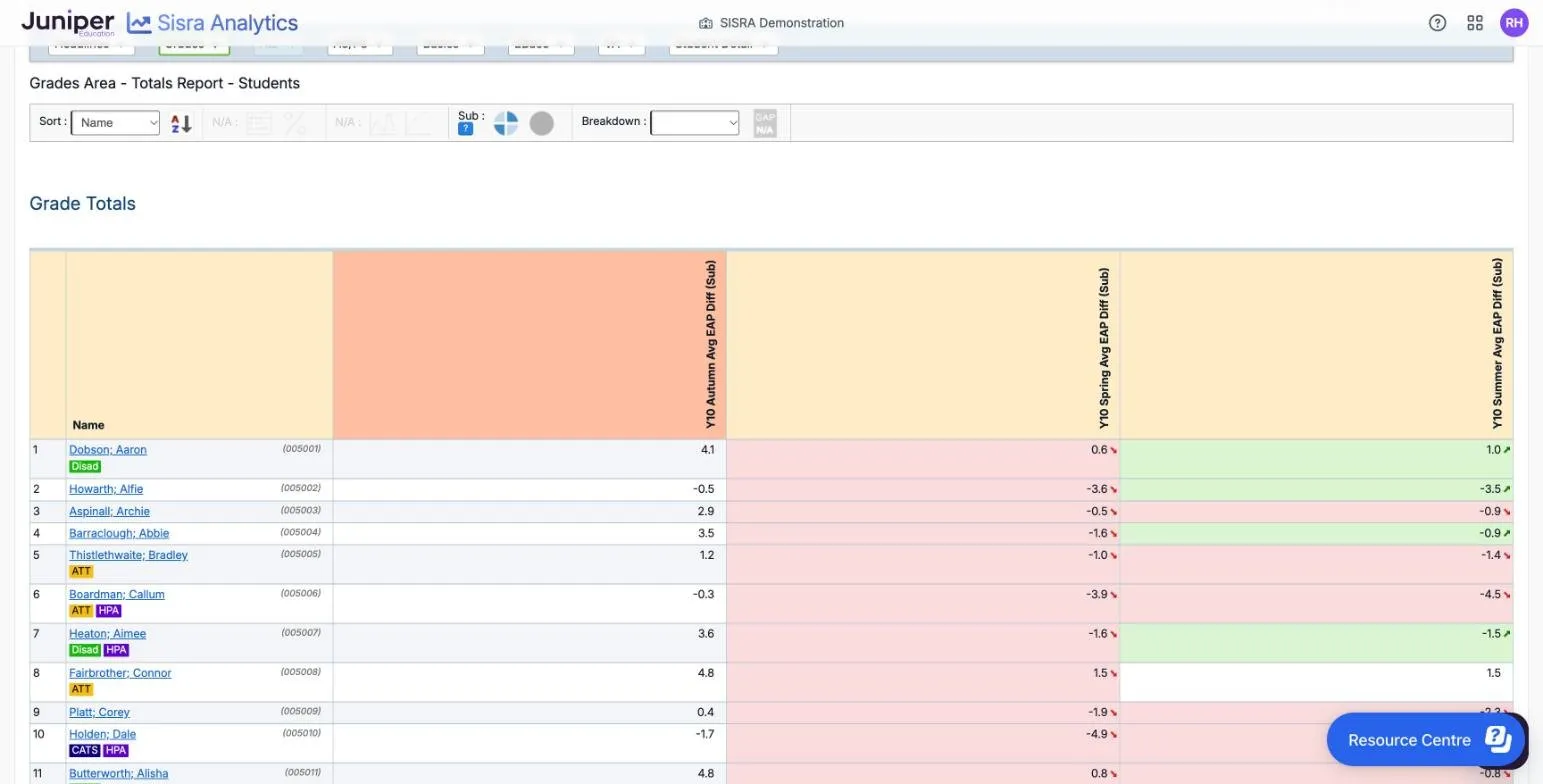1543x784 pixels.
Task: Click the Juniper Education logo
Action: tap(68, 23)
